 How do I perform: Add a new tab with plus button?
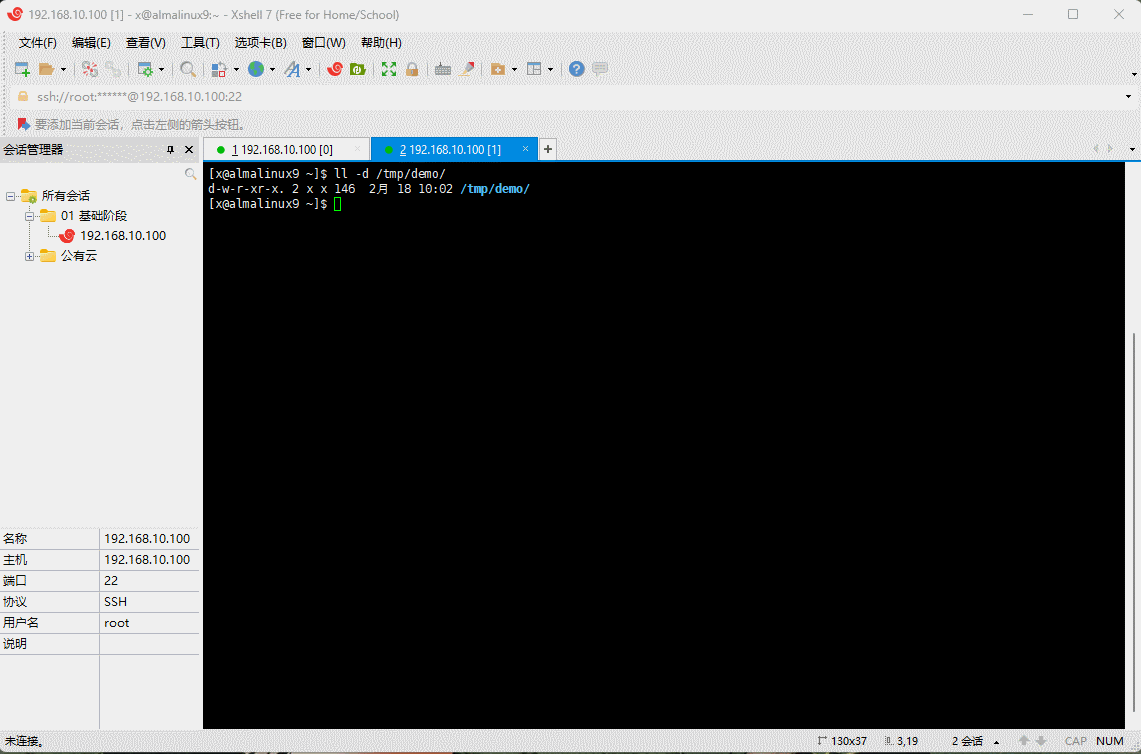[x=547, y=149]
